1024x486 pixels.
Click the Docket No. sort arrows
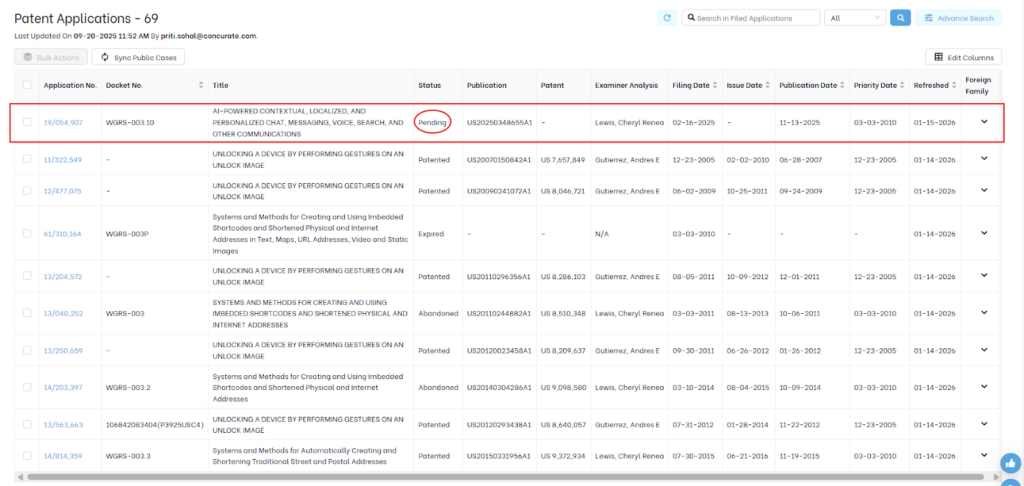point(201,85)
